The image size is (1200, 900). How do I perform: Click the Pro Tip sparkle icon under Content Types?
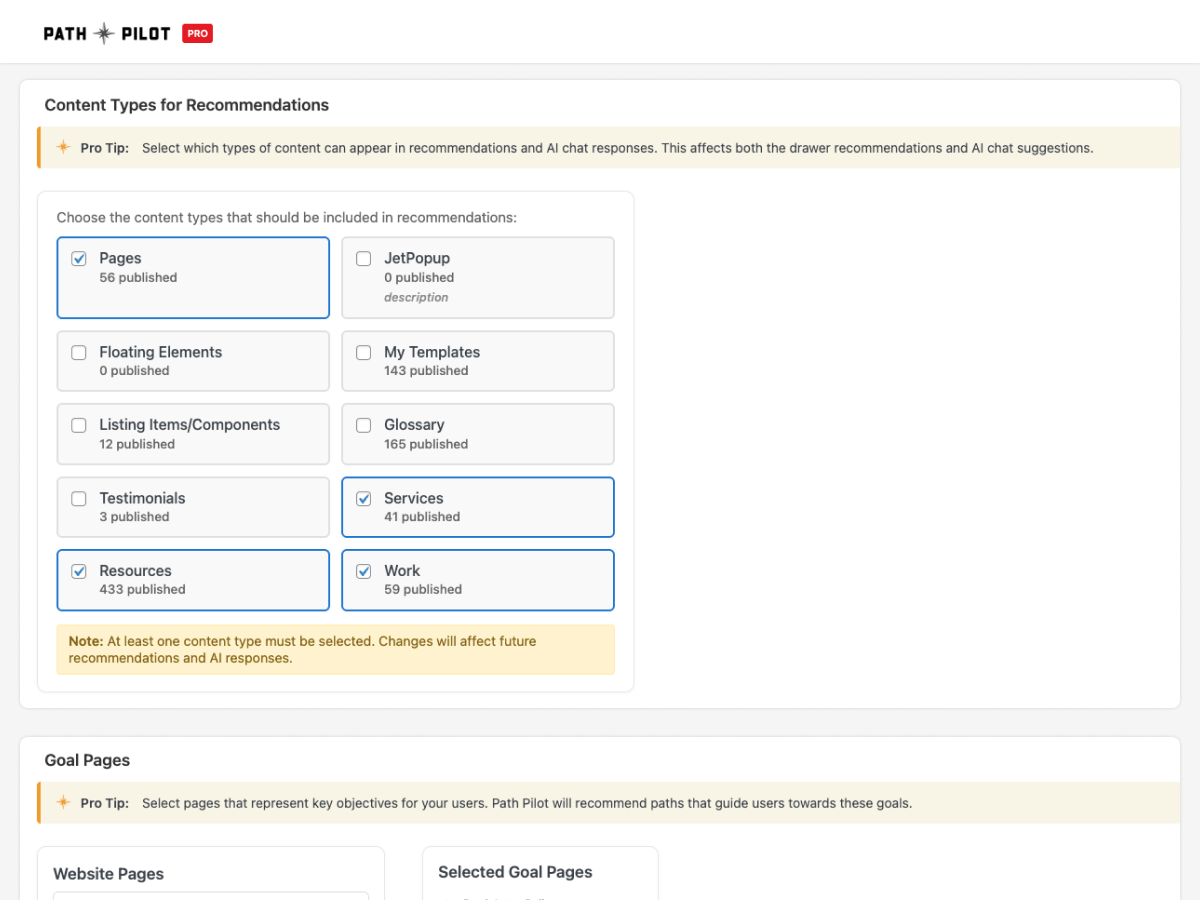click(x=63, y=148)
